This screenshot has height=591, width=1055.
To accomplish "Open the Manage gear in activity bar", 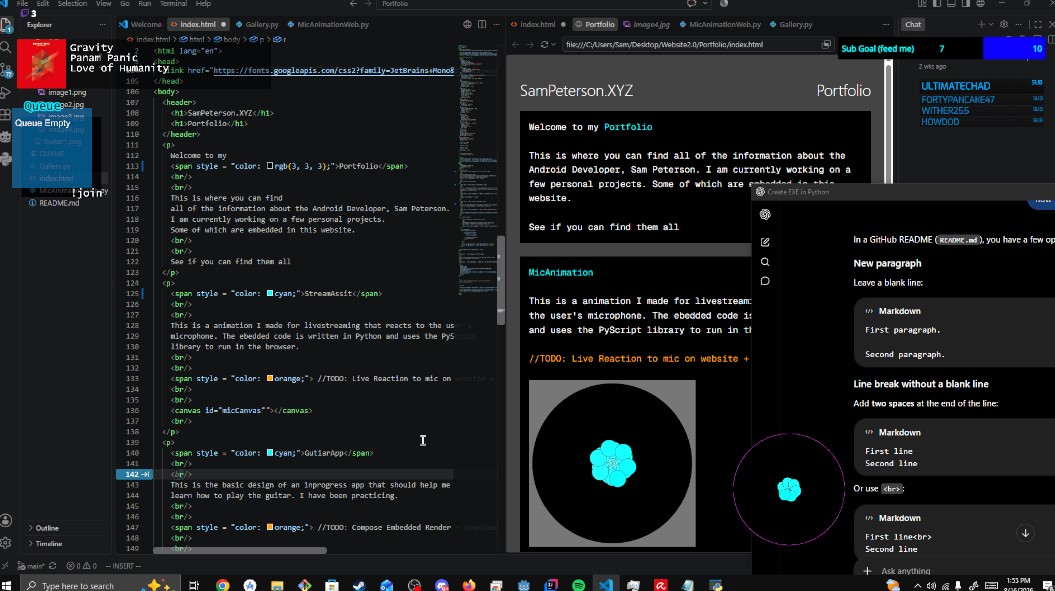I will 6,543.
